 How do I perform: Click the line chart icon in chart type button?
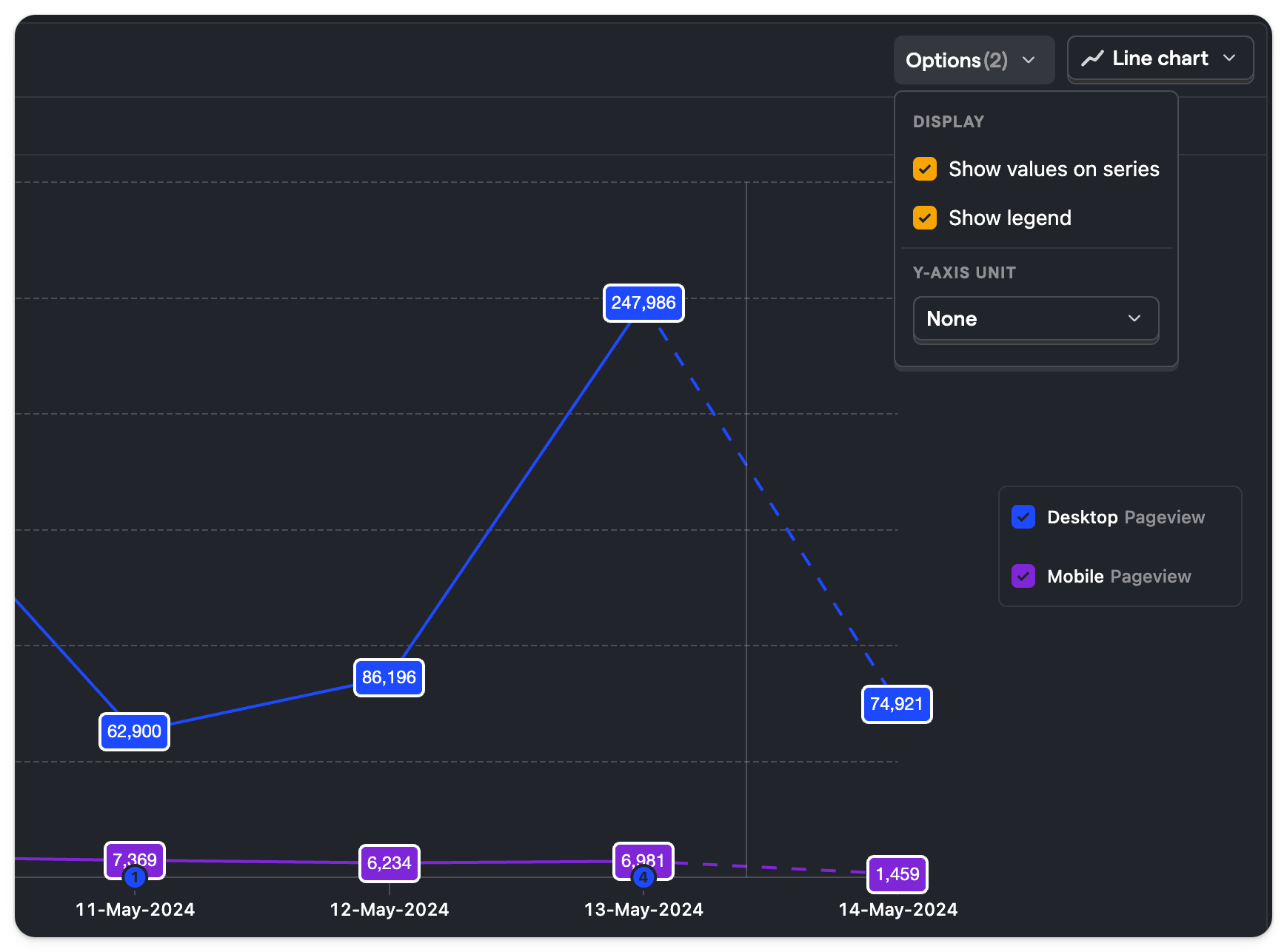(x=1092, y=58)
